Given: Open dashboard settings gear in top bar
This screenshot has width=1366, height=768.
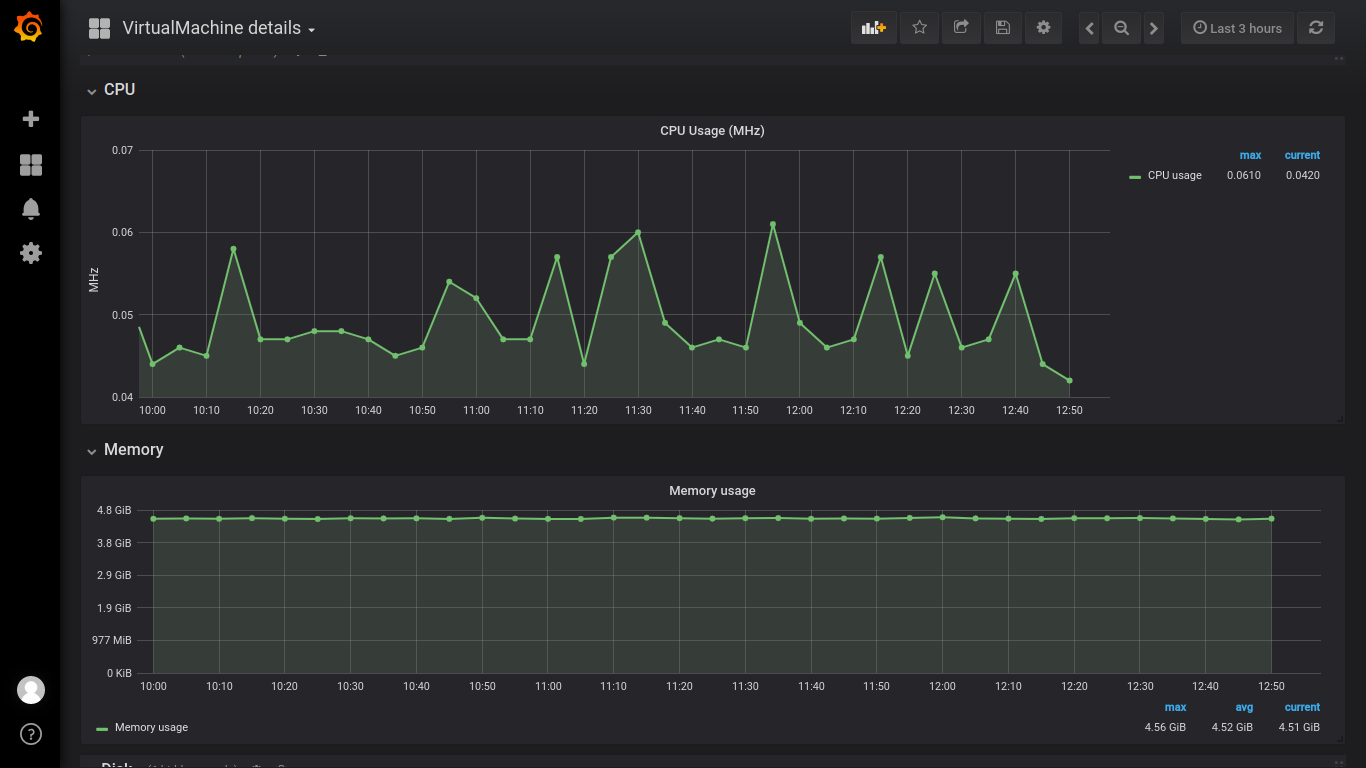Looking at the screenshot, I should [1043, 28].
